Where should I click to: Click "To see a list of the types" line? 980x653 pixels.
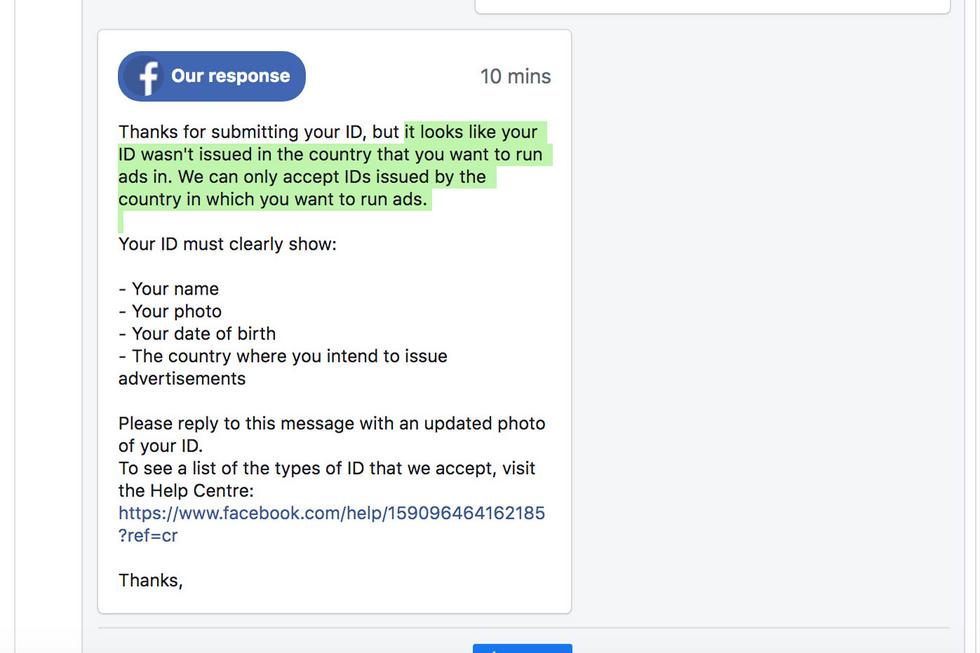(326, 468)
